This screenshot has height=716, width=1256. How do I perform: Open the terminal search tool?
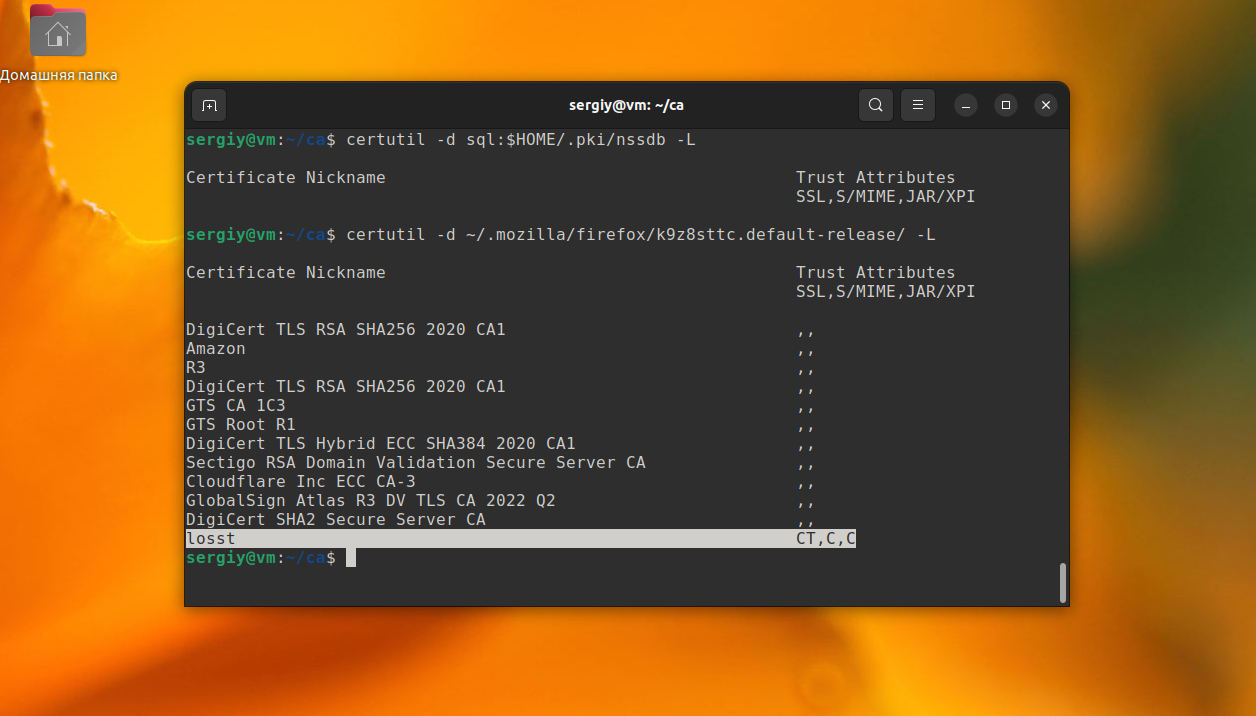point(875,105)
